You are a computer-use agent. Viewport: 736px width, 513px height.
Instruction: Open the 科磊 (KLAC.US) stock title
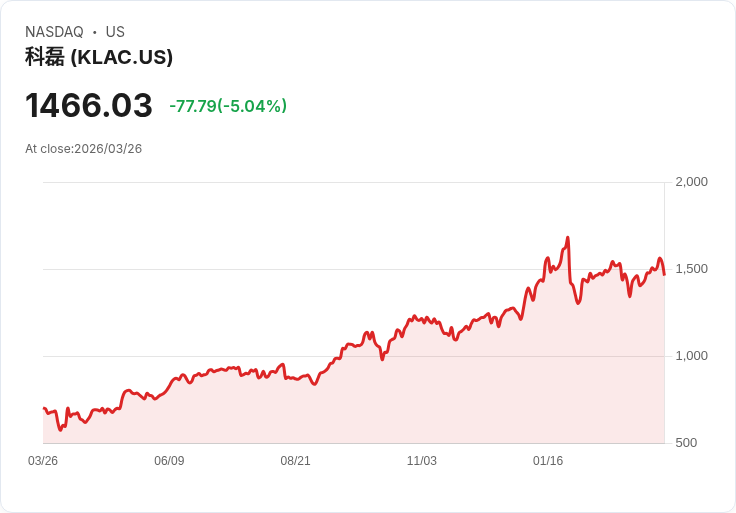tap(99, 57)
